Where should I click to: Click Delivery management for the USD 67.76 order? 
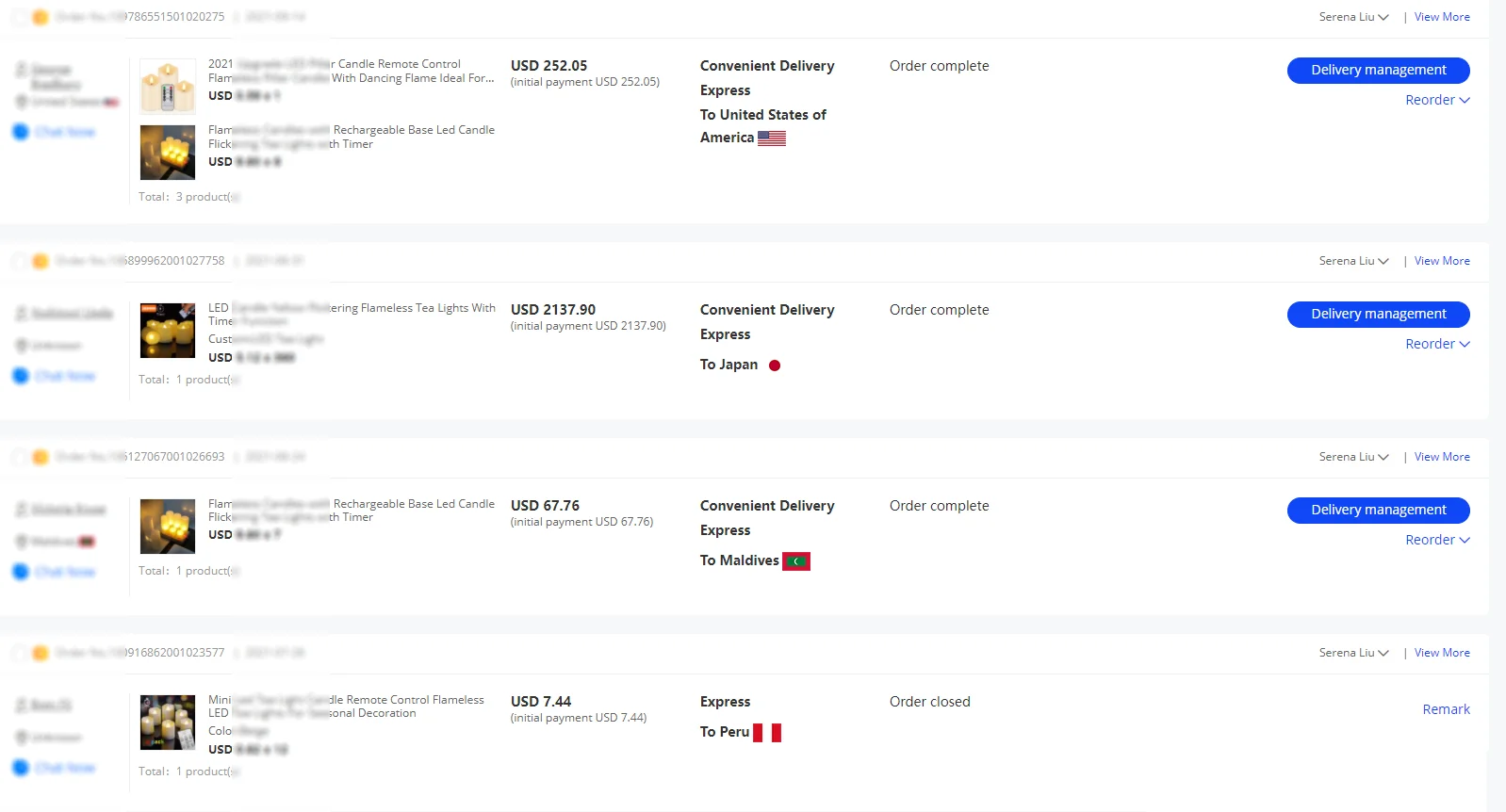1378,510
